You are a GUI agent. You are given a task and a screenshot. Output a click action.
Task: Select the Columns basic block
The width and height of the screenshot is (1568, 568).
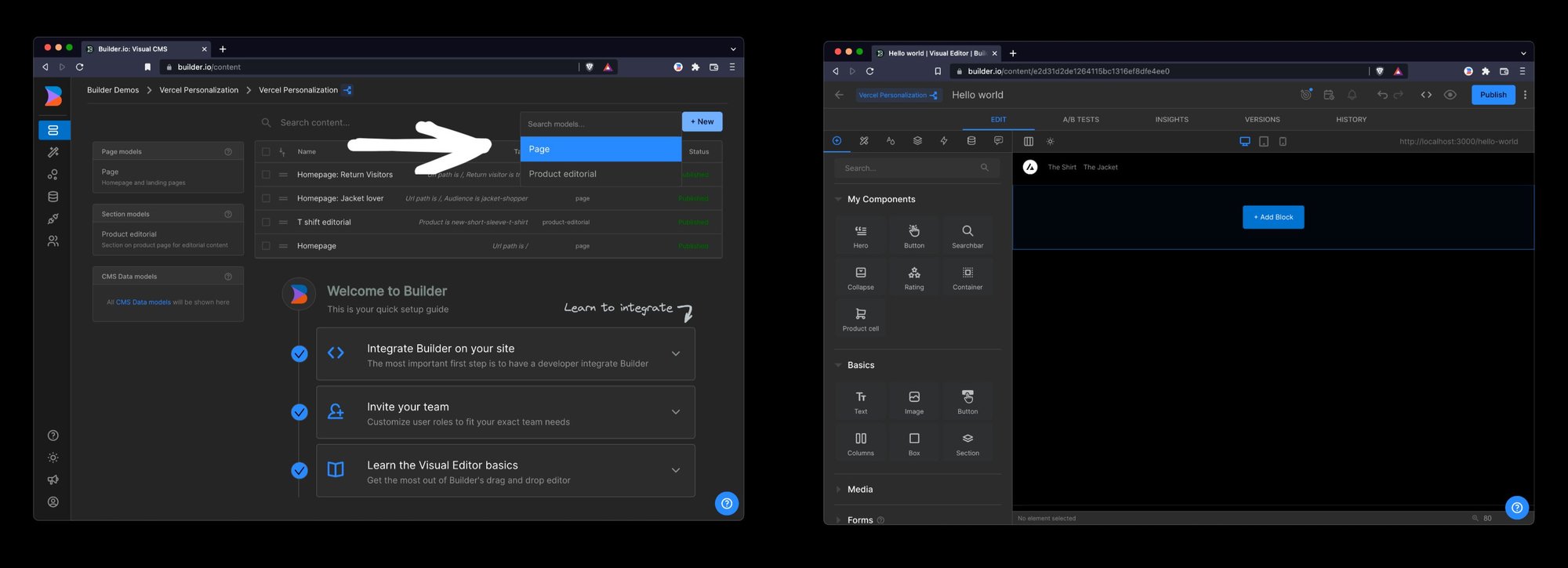861,443
